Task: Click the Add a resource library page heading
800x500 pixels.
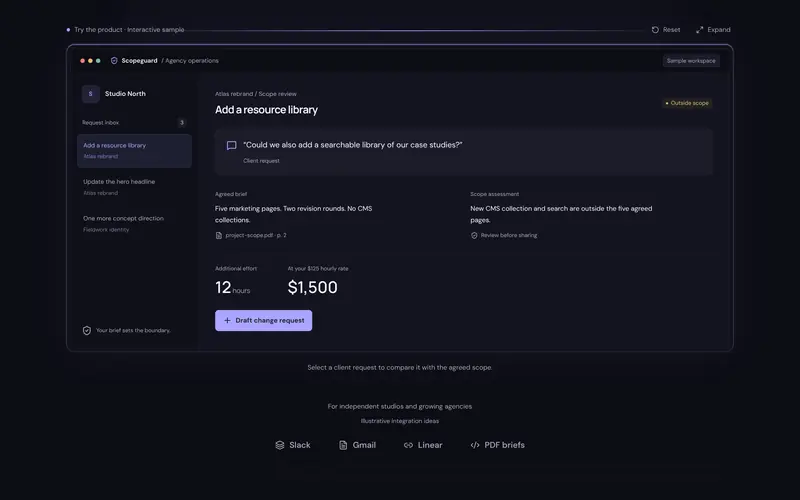Action: [x=266, y=110]
